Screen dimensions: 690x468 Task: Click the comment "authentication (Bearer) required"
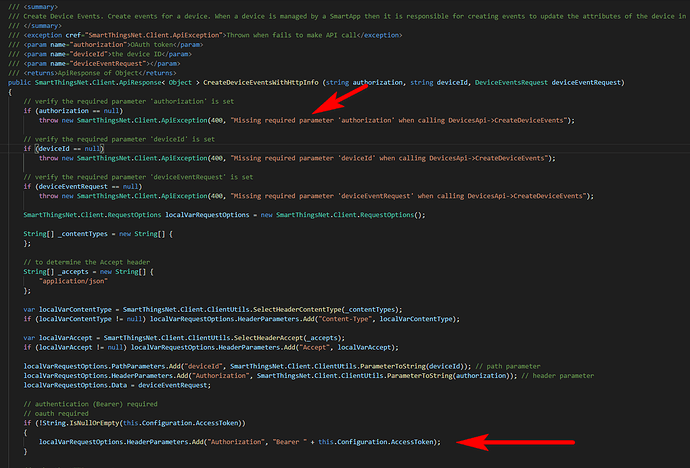(x=90, y=404)
